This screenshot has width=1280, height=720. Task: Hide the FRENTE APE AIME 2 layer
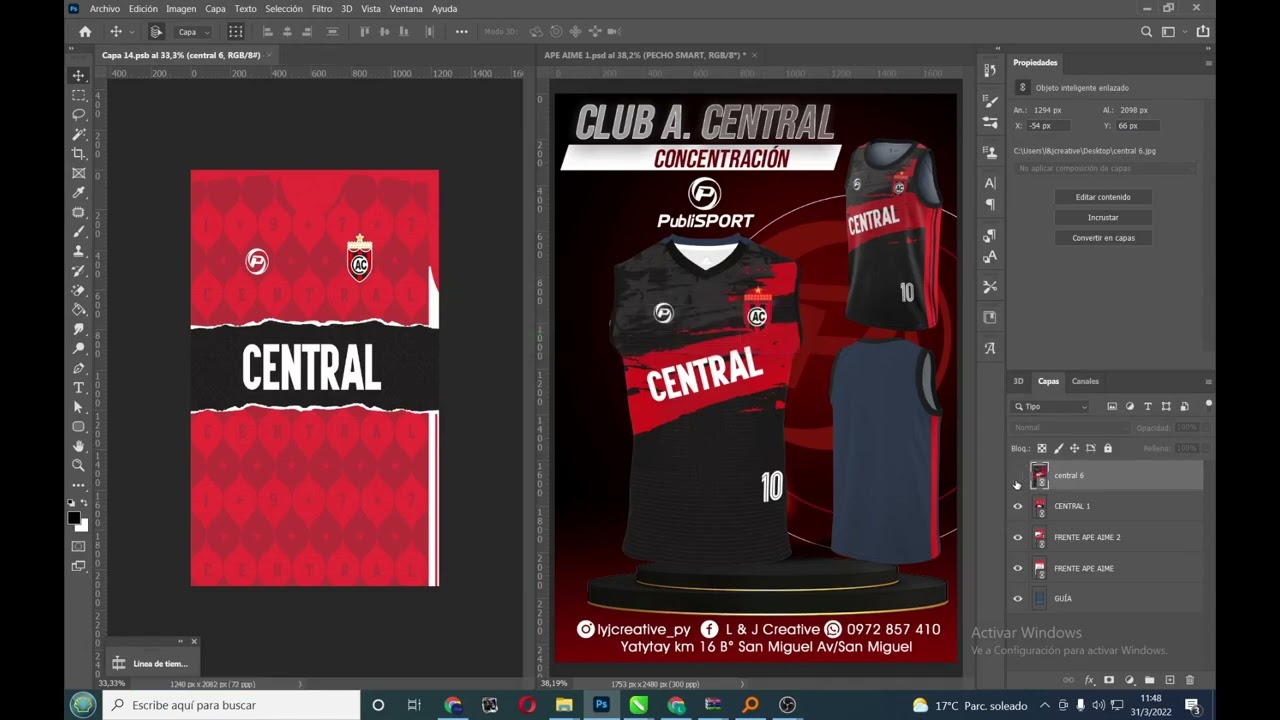click(x=1018, y=538)
